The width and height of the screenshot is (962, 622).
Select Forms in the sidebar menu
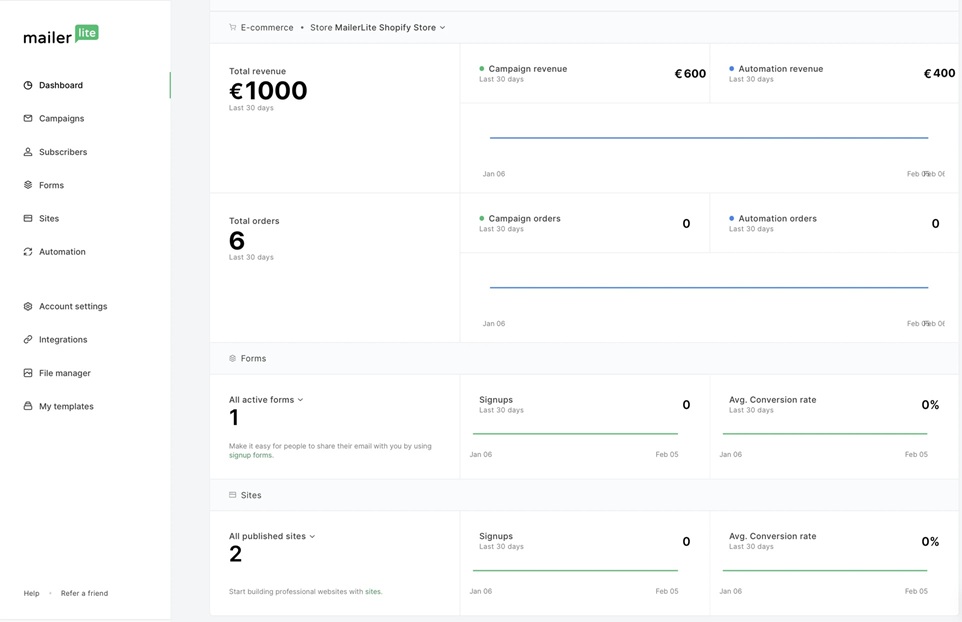(x=52, y=185)
